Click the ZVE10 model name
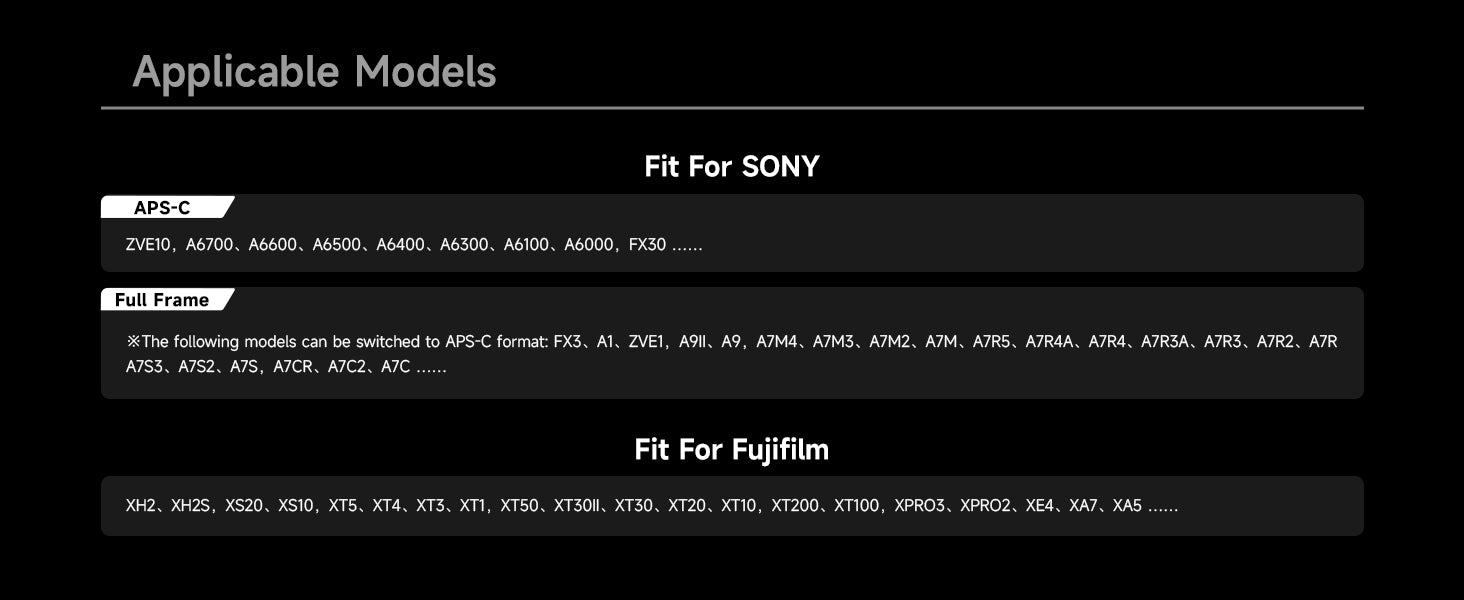 point(148,244)
